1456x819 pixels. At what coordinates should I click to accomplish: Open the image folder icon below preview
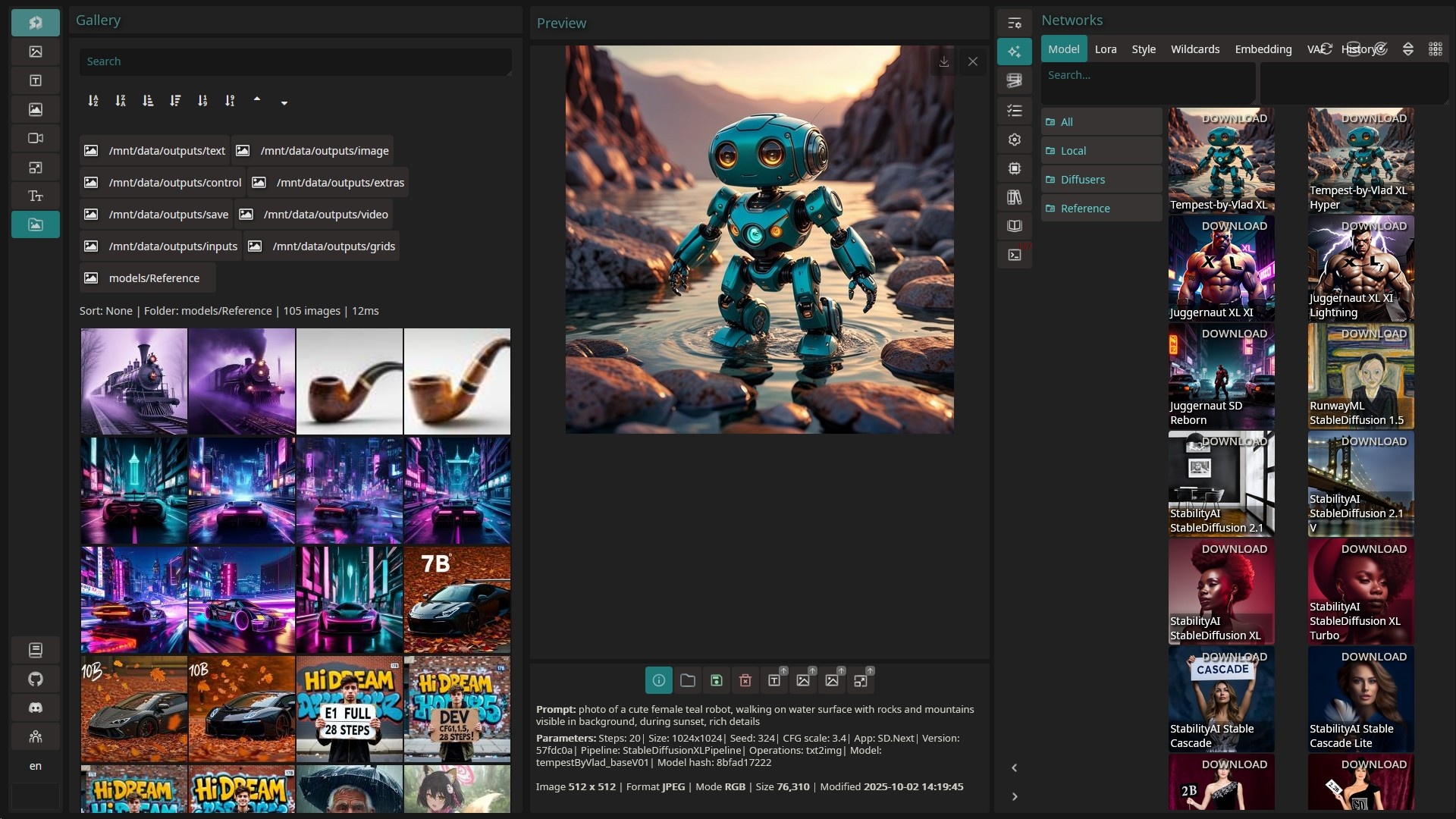click(x=687, y=680)
